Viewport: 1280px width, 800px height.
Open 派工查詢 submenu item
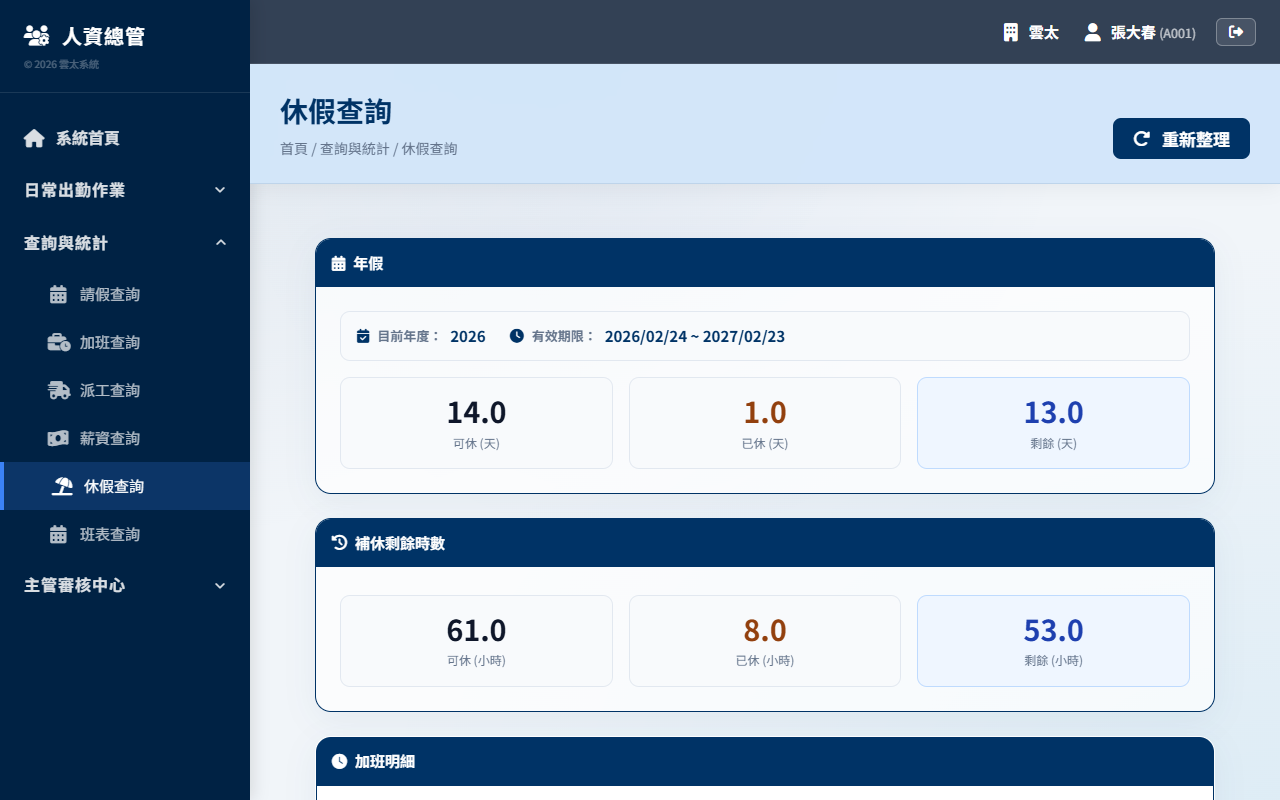click(x=125, y=390)
